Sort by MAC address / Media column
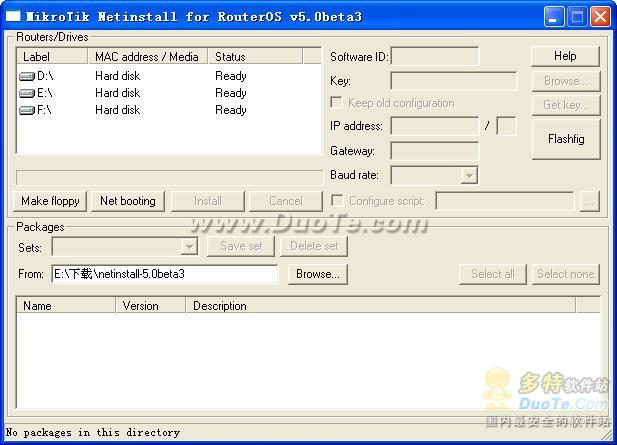 click(148, 56)
